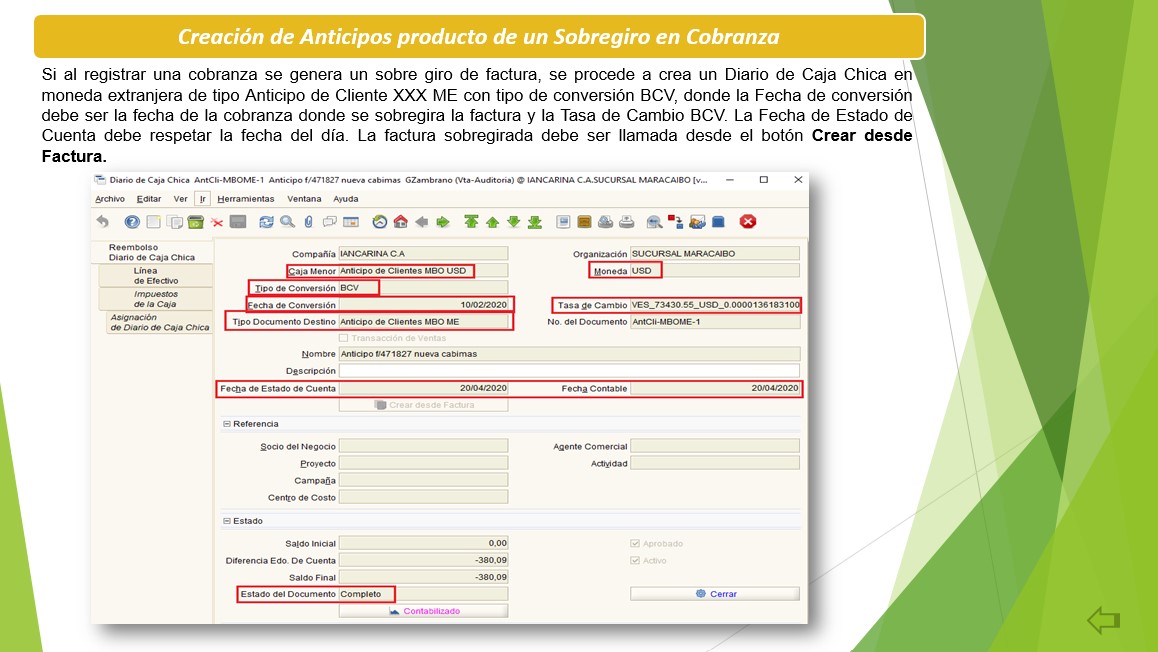
Task: Click the zoom across icon
Action: pyautogui.click(x=654, y=222)
